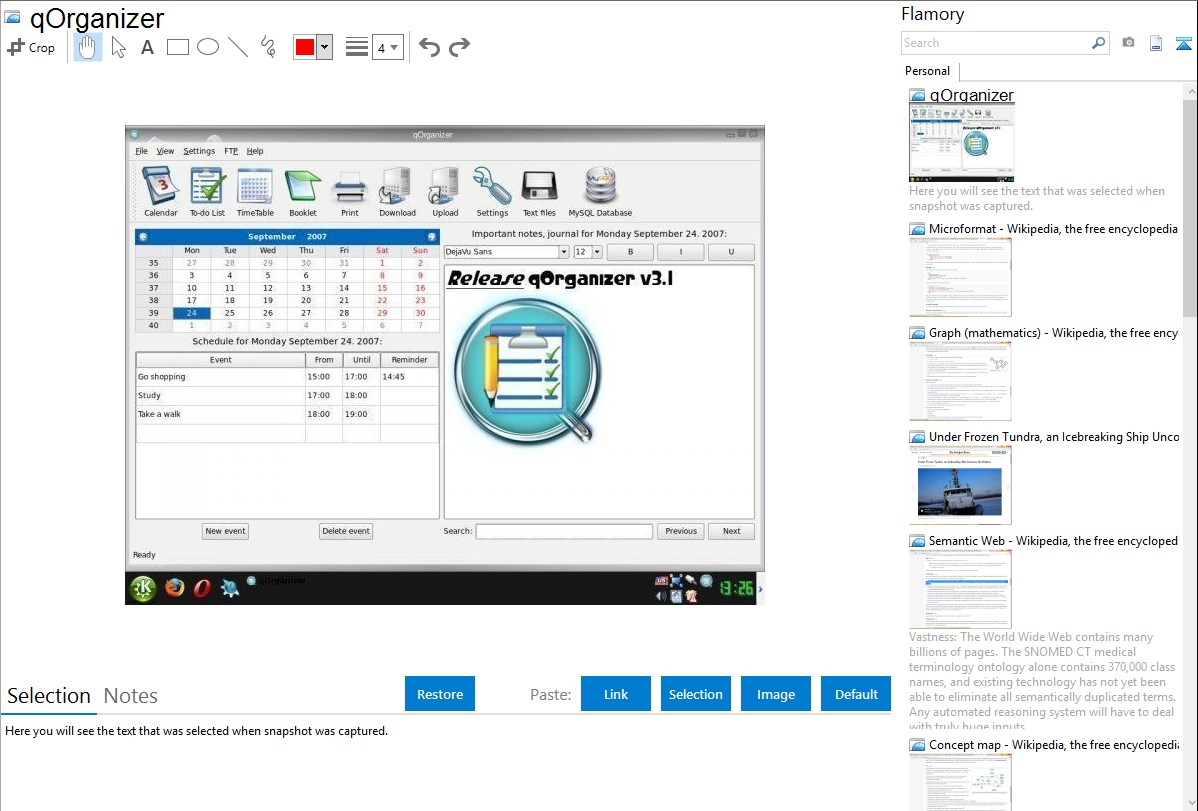Screen dimensions: 1198x811
Task: Toggle bold B formatting button
Action: click(x=630, y=251)
